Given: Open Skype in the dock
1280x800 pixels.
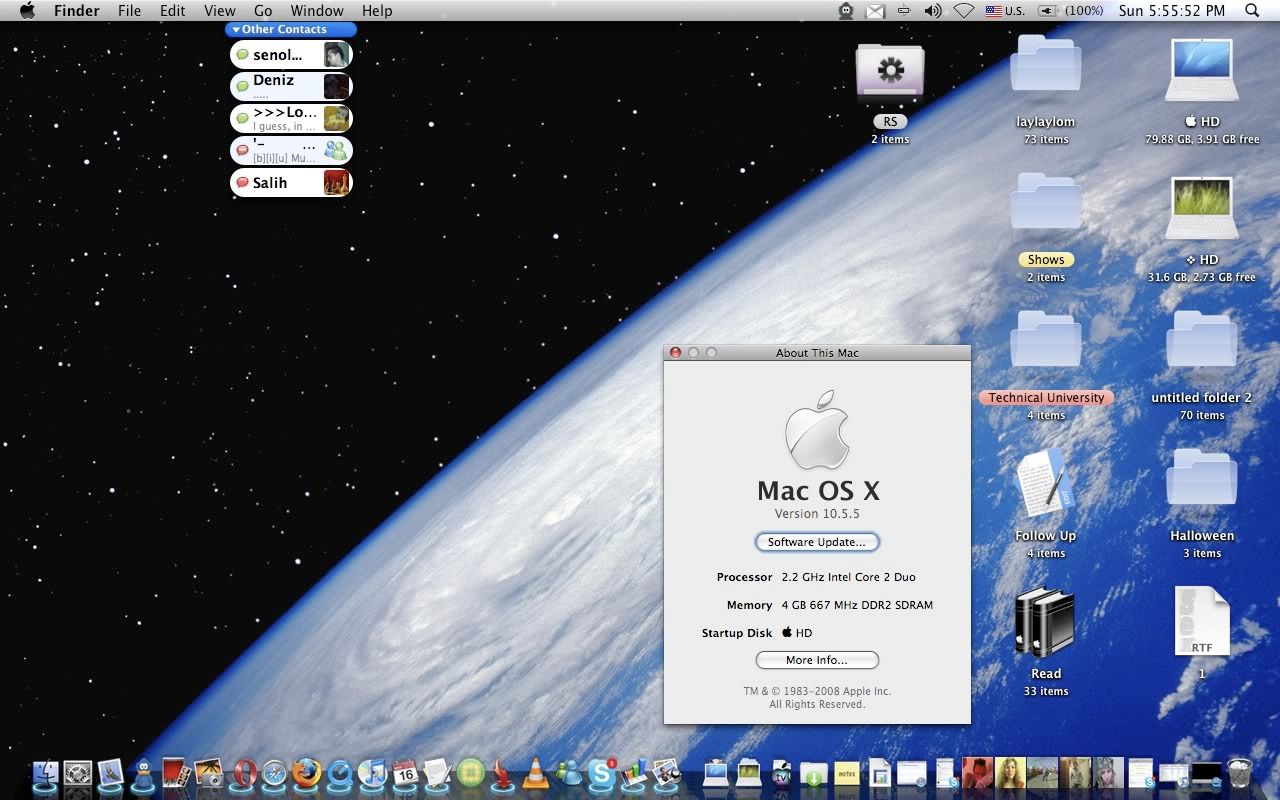Looking at the screenshot, I should pyautogui.click(x=601, y=773).
